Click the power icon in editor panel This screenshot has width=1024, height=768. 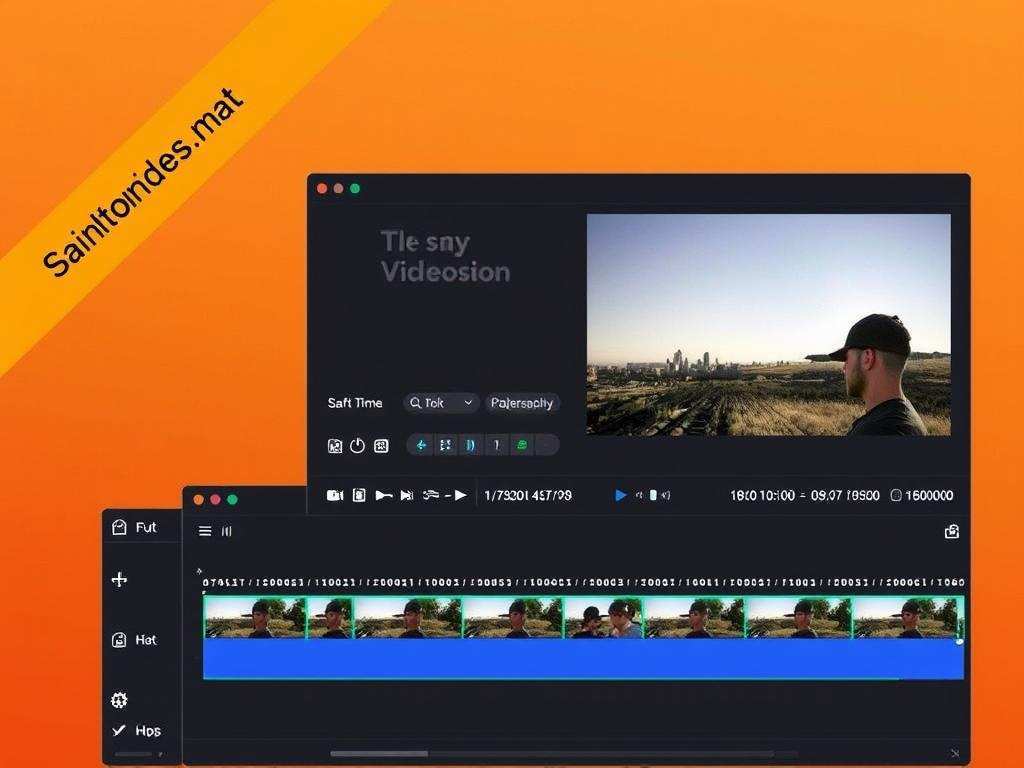(357, 446)
